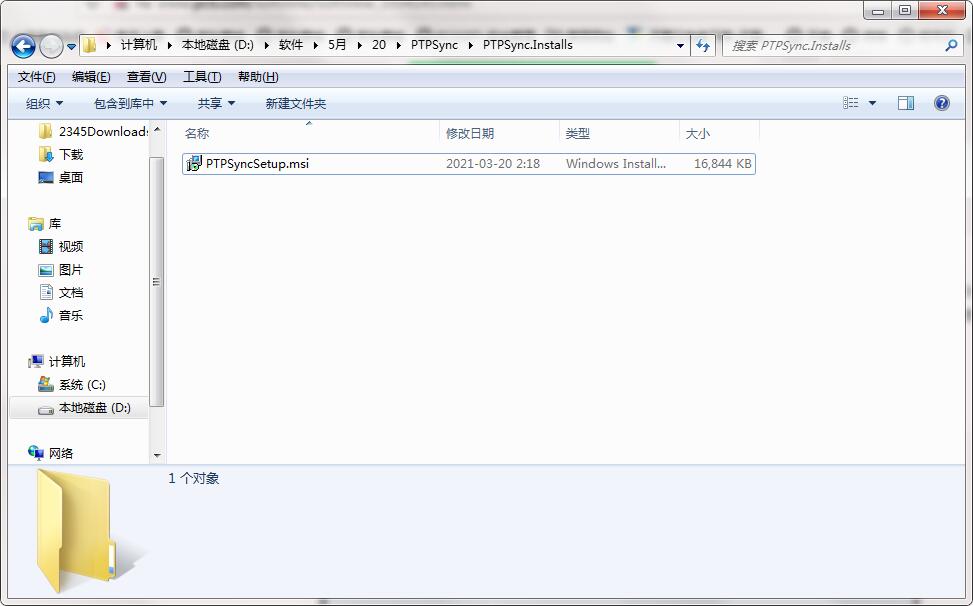Open recent locations dropdown next to Forward
Screen dimensions: 973x606
pyautogui.click(x=71, y=47)
